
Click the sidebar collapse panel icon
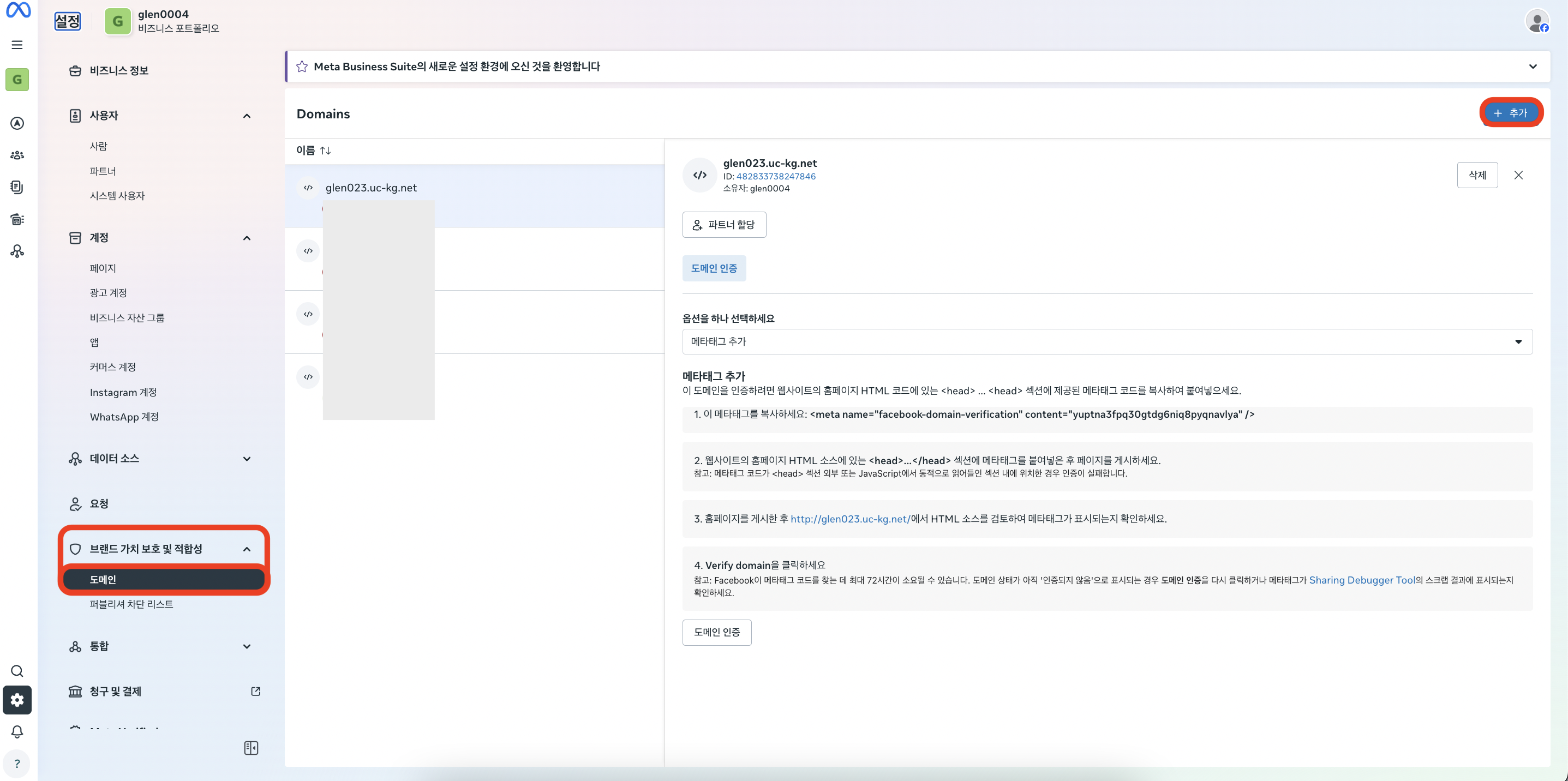251,748
